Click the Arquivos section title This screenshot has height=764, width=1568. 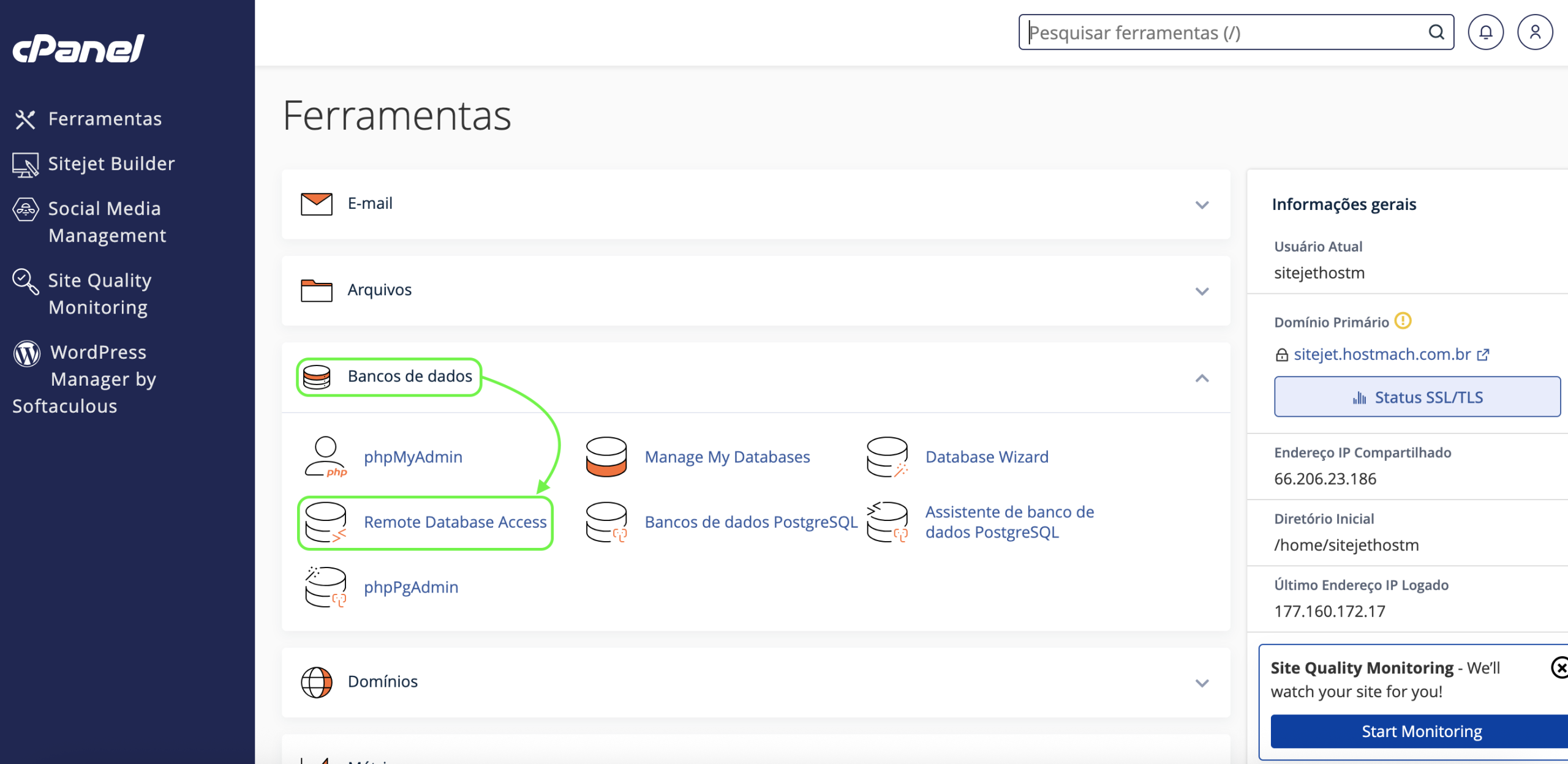coord(380,290)
